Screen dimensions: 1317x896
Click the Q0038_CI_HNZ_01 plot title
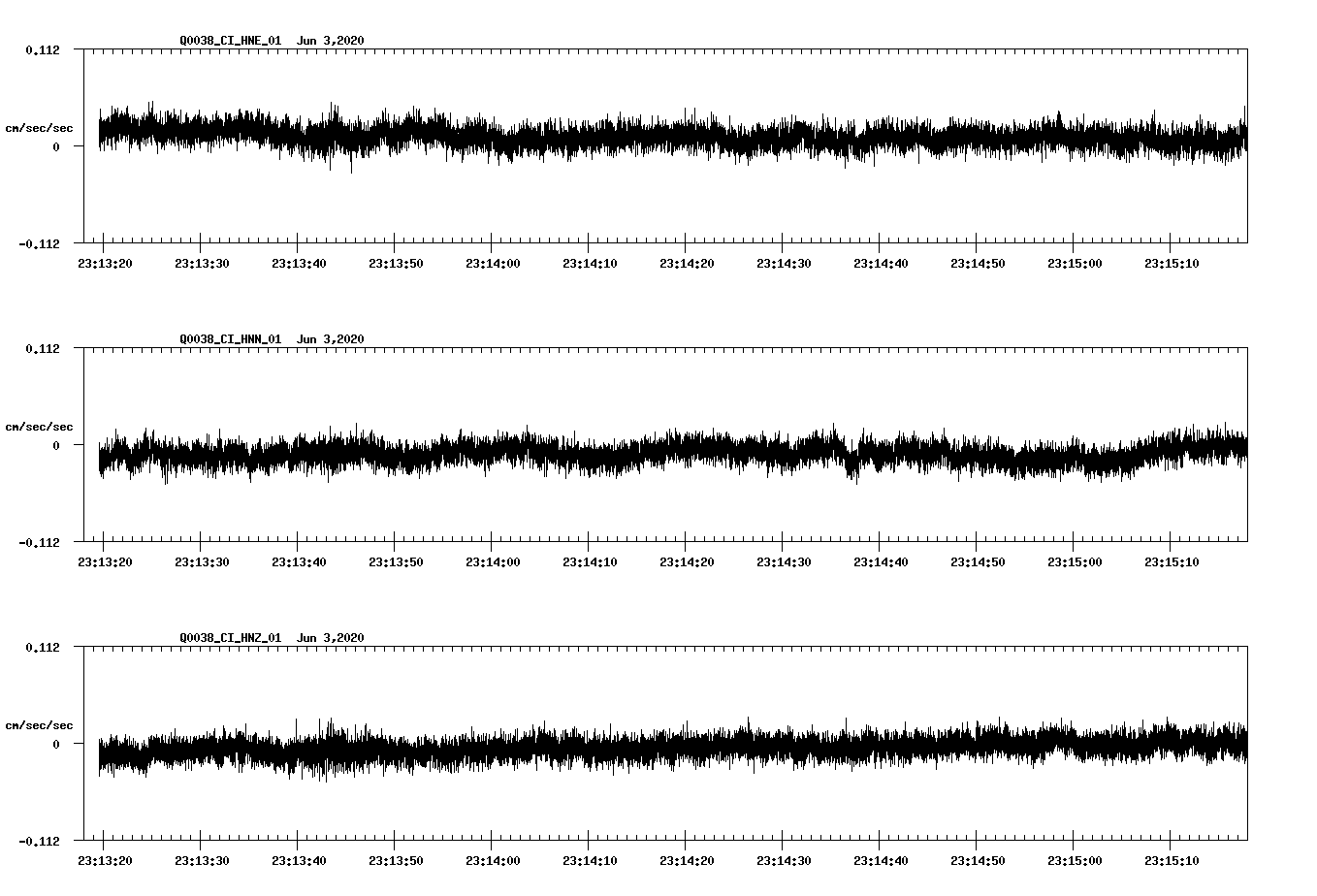click(273, 638)
